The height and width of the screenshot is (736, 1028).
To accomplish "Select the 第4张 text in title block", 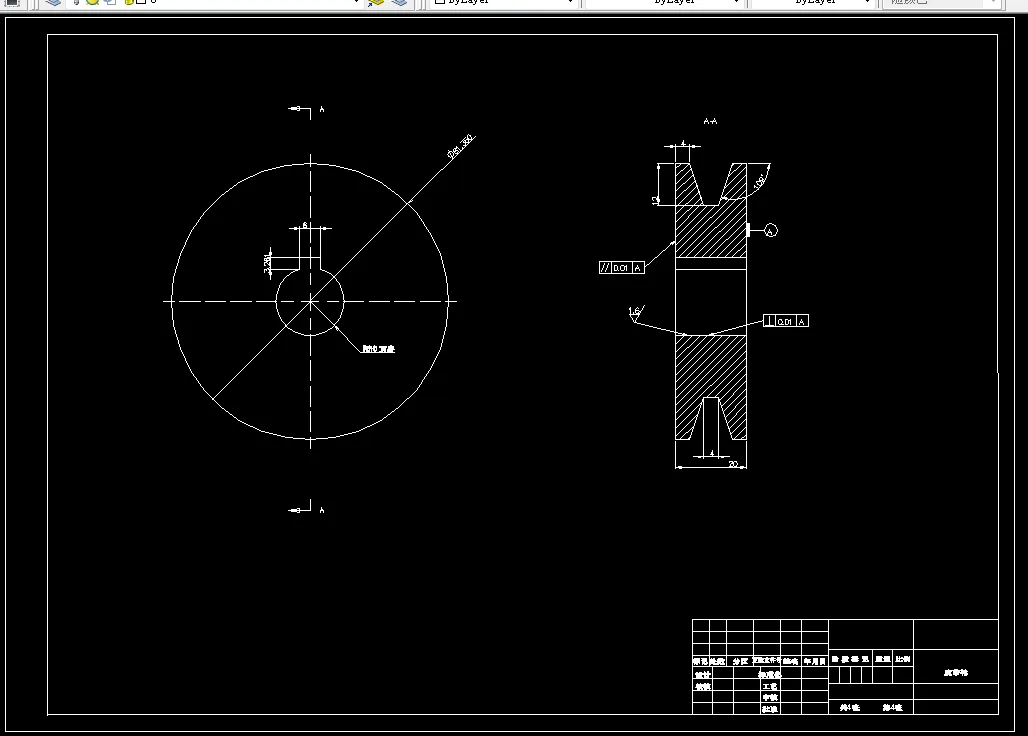I will click(x=892, y=708).
